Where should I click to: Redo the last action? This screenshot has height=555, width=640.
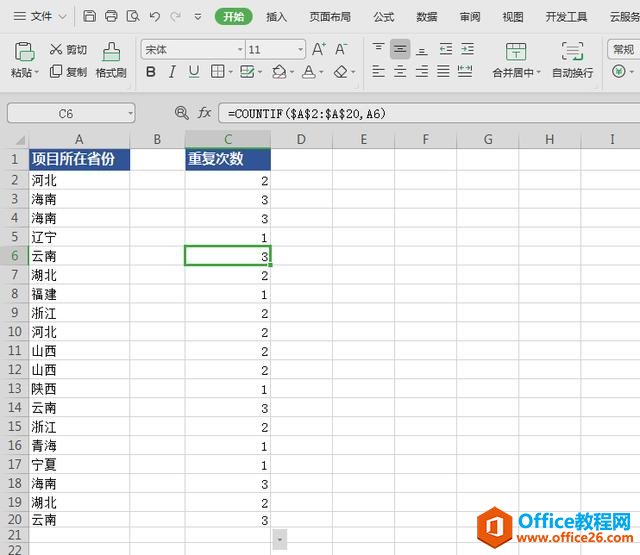176,16
